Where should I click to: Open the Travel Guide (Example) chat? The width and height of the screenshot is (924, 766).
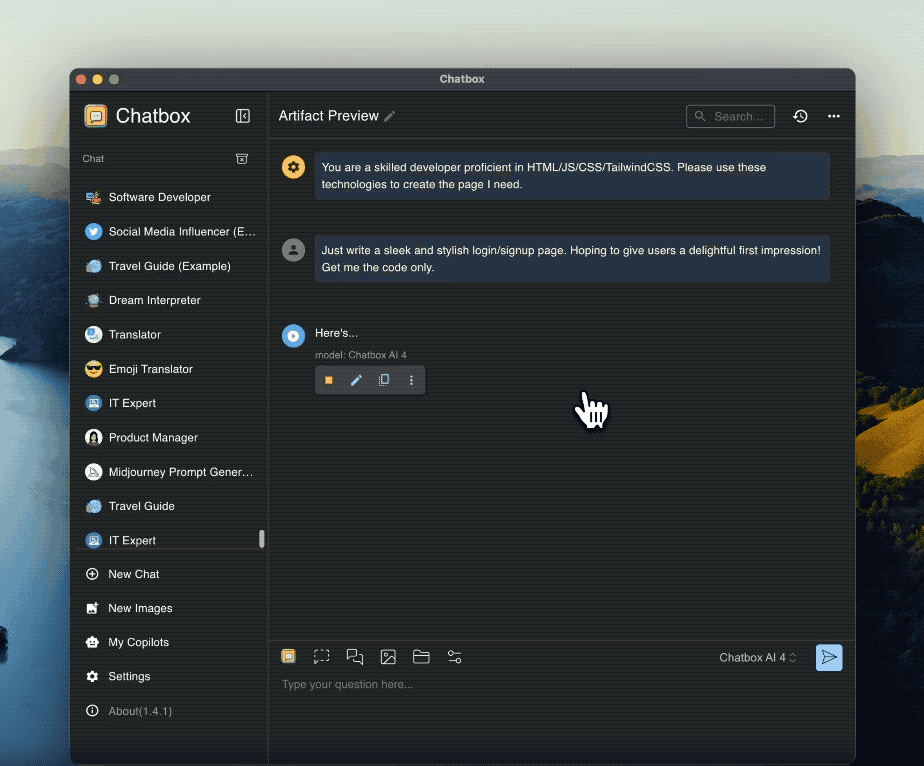(x=170, y=266)
